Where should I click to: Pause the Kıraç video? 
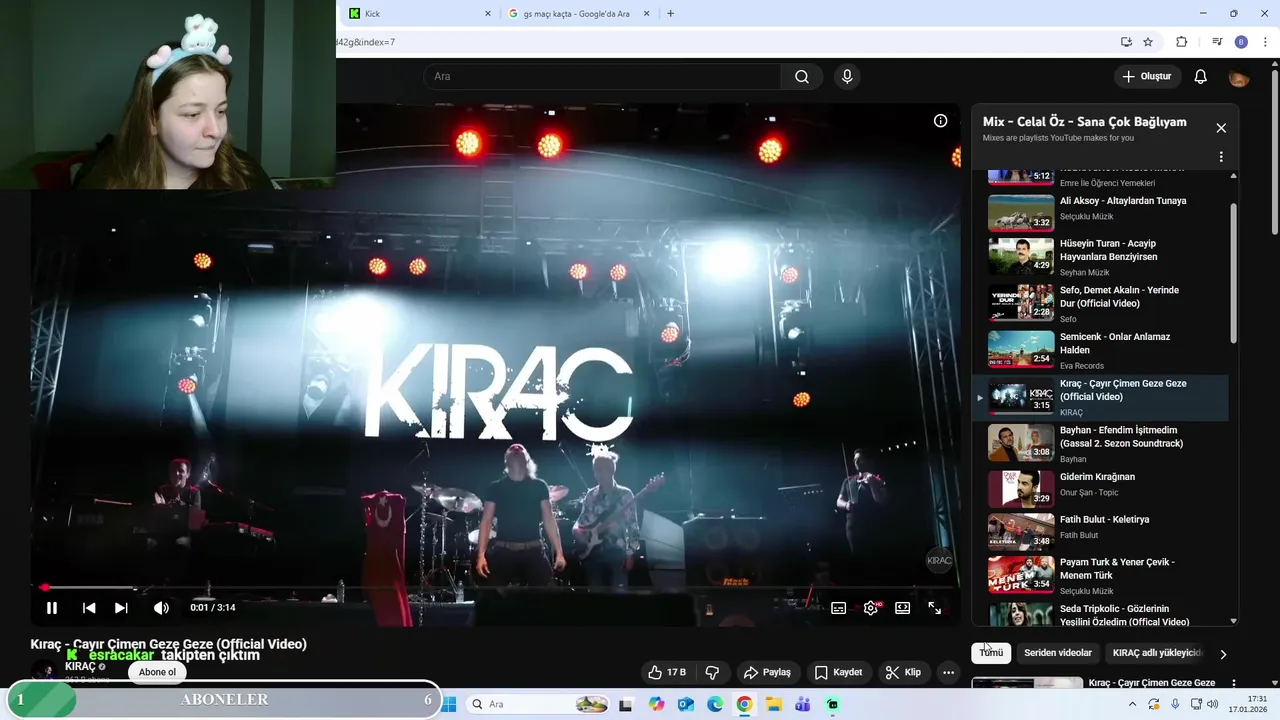pos(52,608)
